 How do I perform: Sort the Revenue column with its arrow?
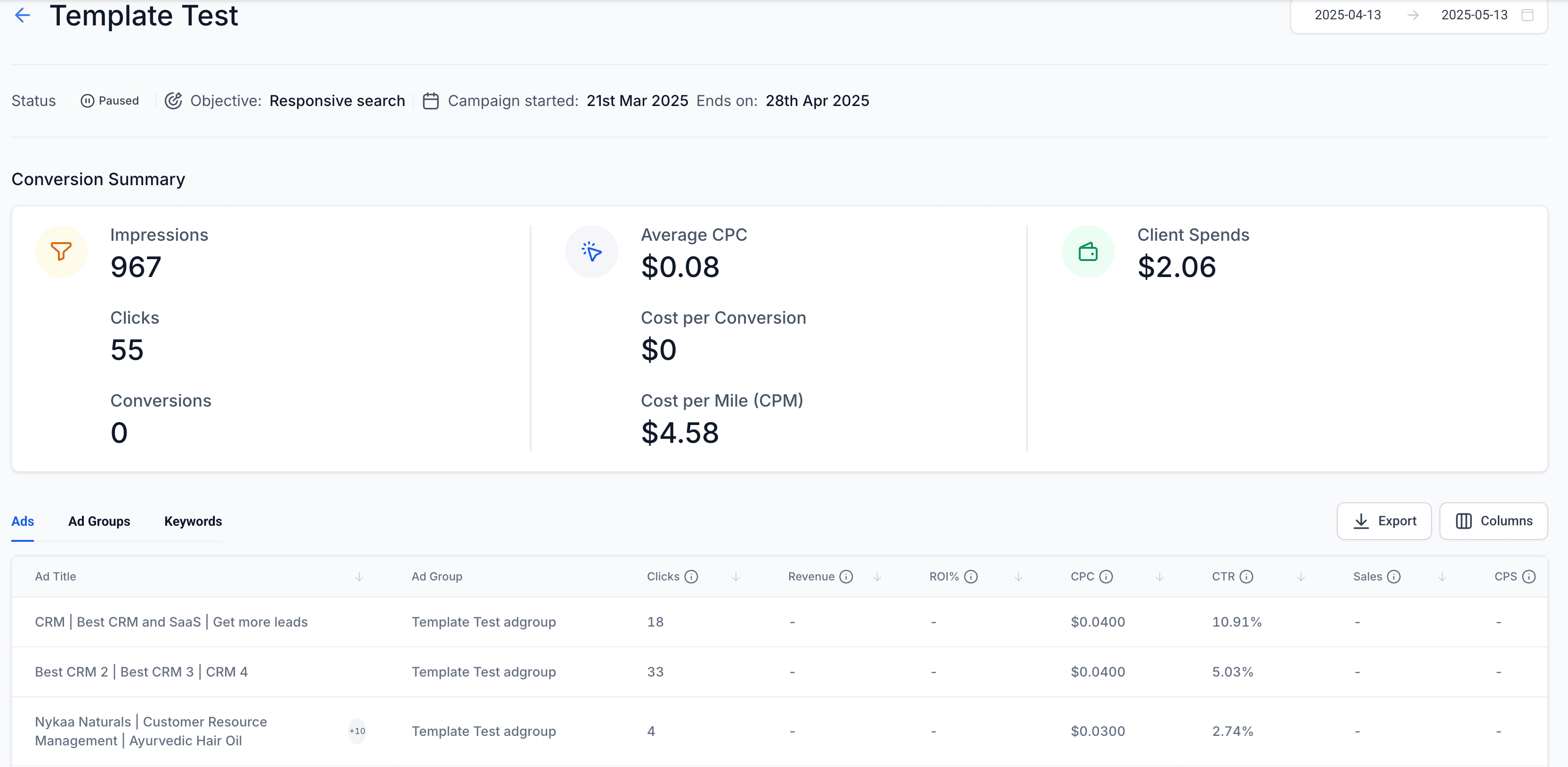coord(877,577)
